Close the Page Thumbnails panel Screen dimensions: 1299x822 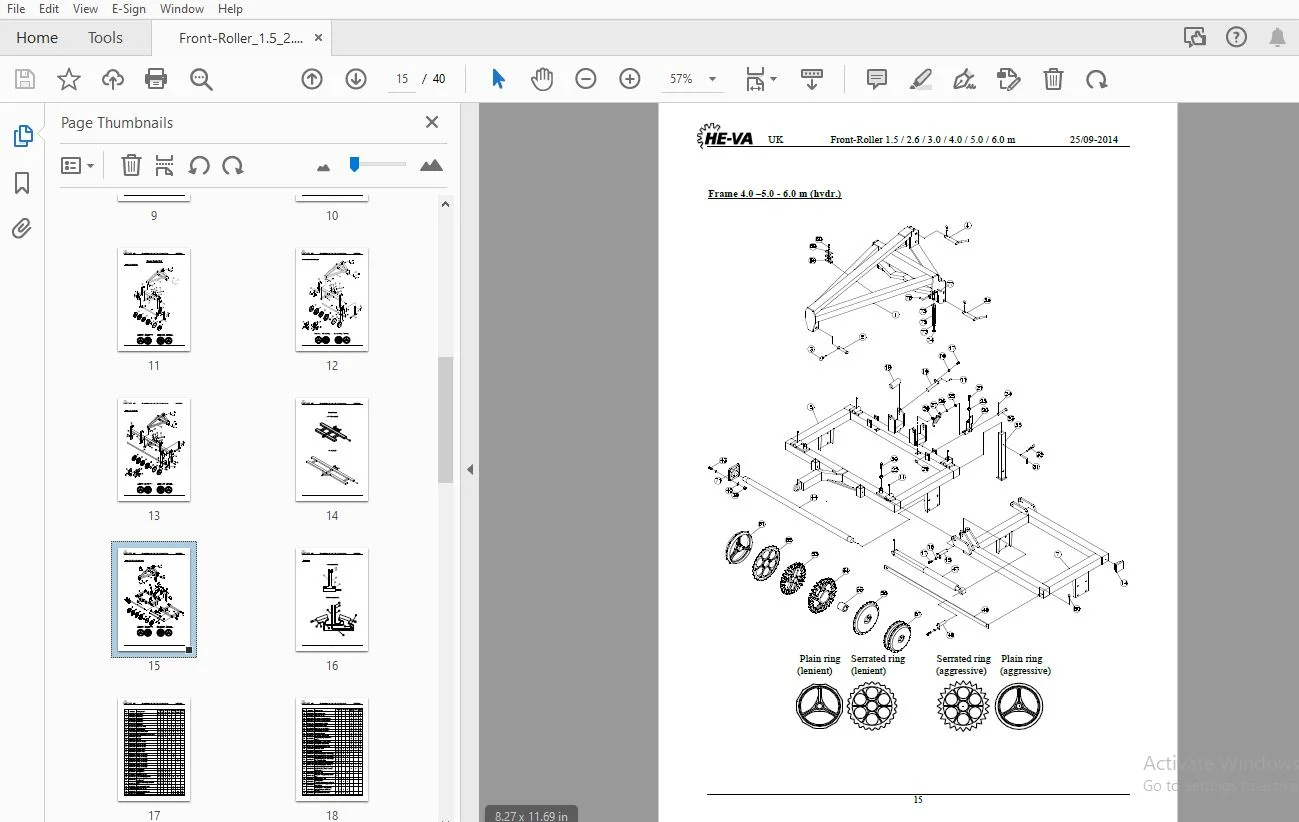[x=432, y=122]
